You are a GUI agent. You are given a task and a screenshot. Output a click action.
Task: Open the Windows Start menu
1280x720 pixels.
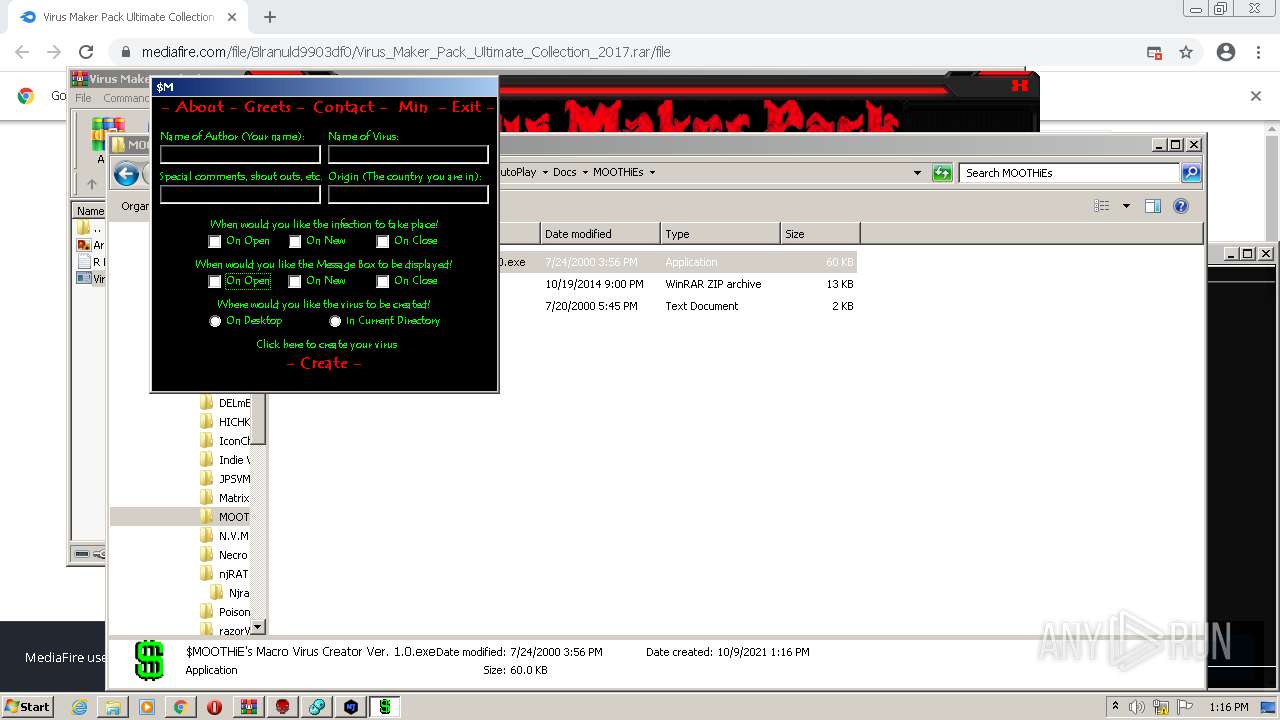click(28, 706)
